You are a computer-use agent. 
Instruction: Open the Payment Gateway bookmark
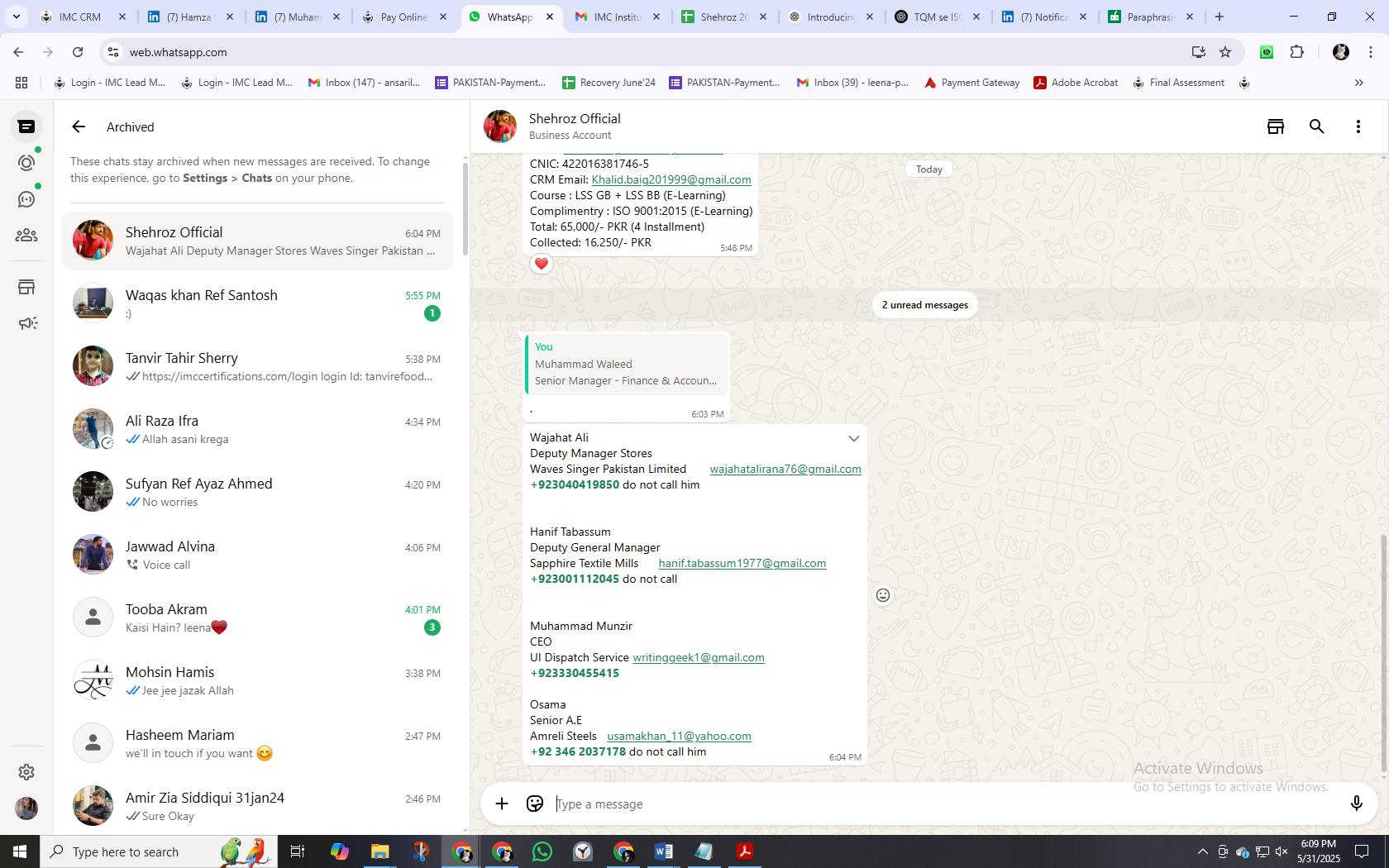pyautogui.click(x=972, y=83)
